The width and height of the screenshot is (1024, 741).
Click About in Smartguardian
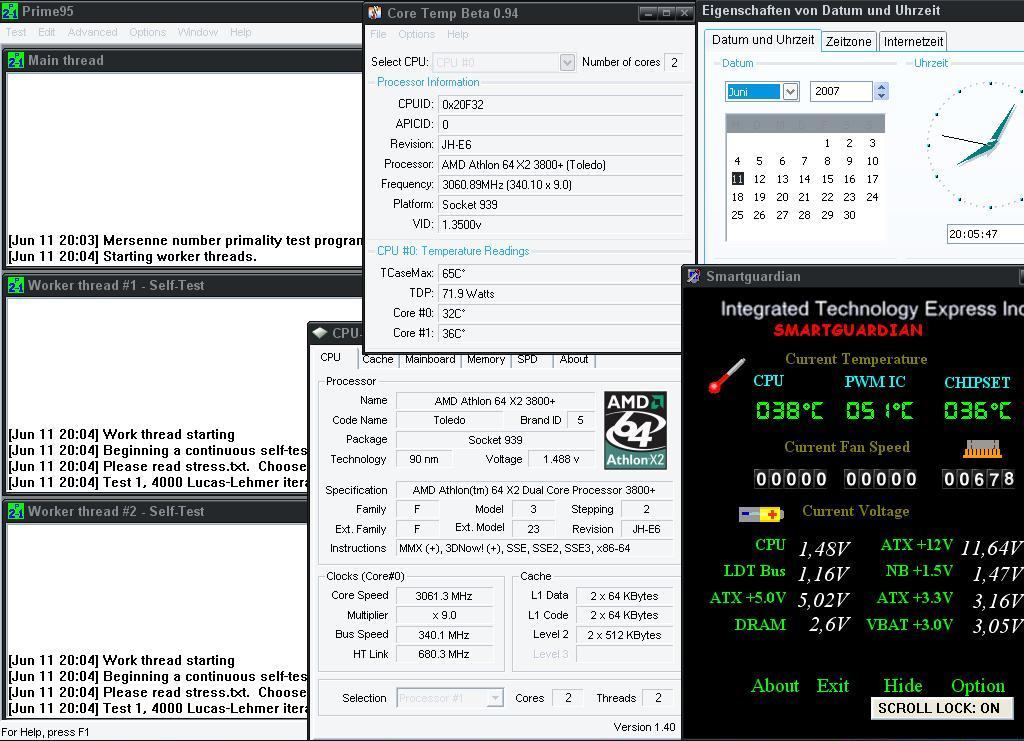pyautogui.click(x=775, y=686)
